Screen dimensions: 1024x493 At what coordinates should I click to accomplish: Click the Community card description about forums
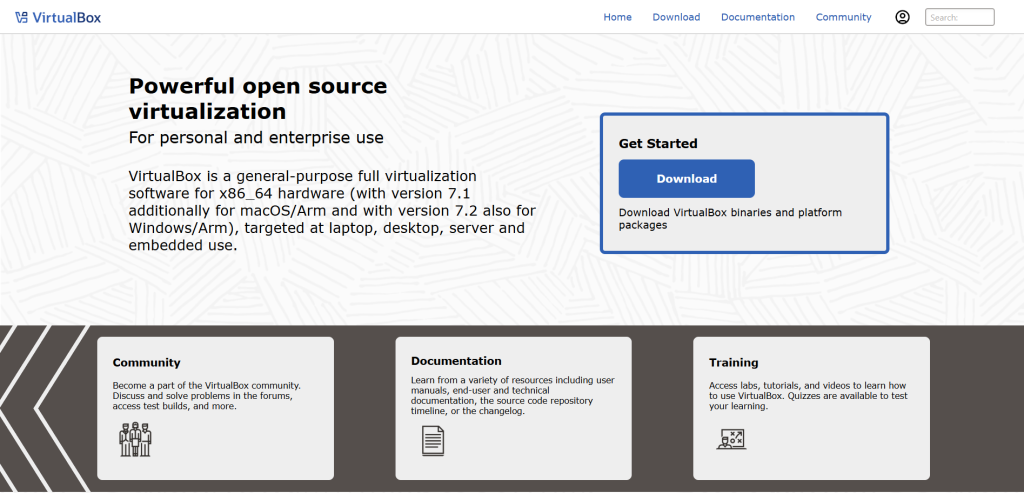coord(206,396)
